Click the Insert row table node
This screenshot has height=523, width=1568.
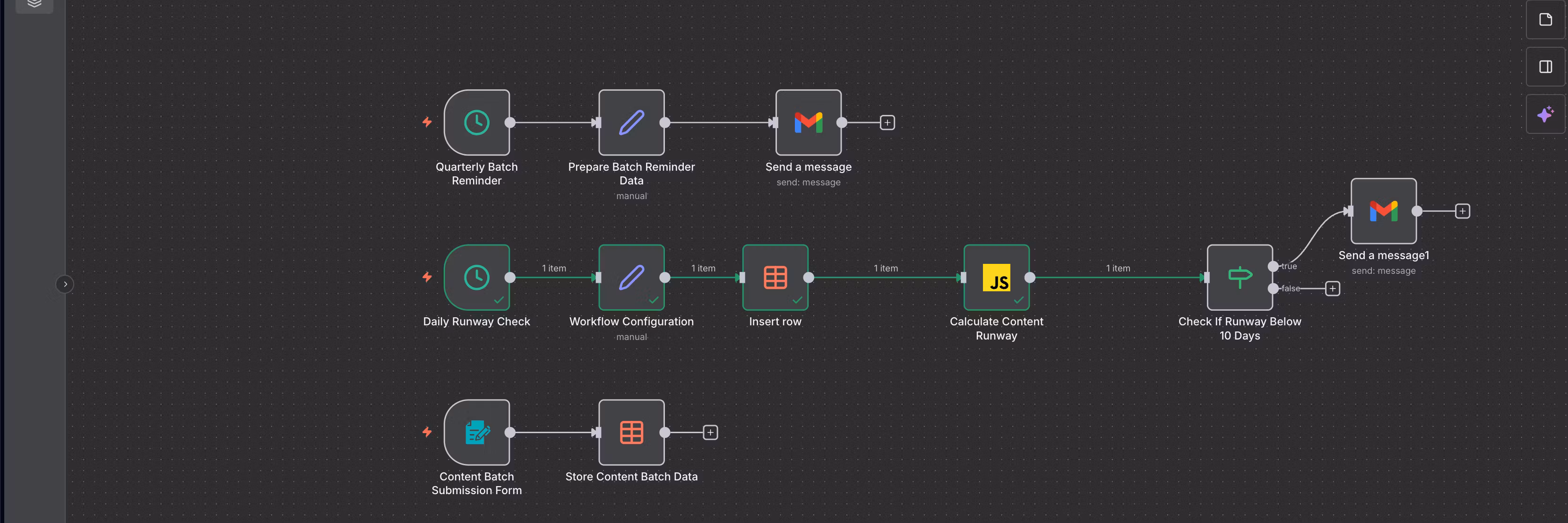coord(775,278)
